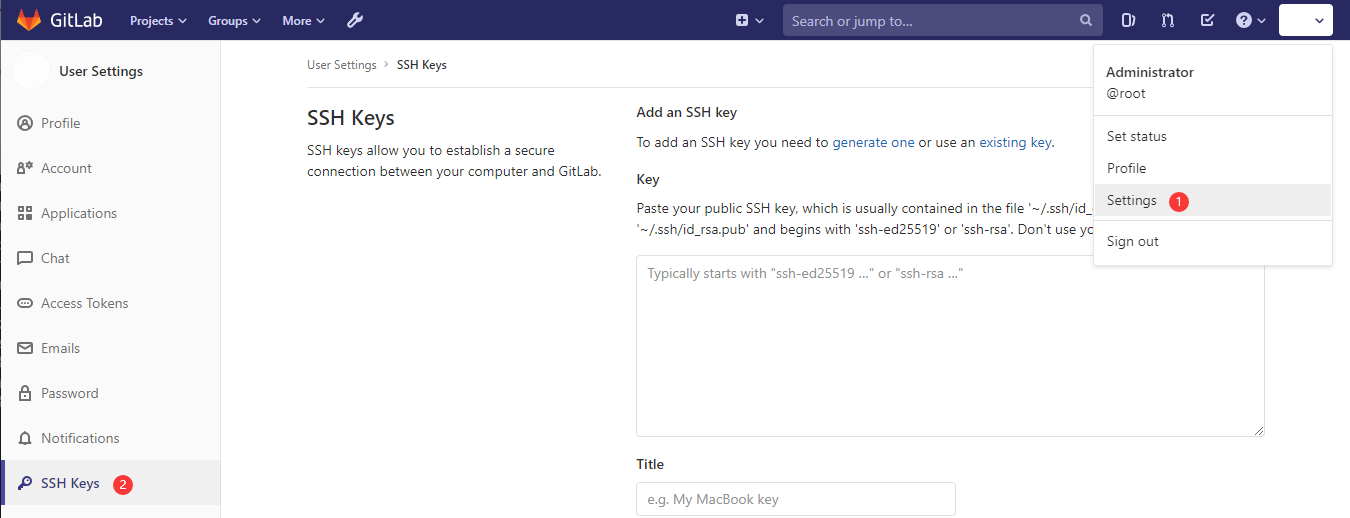Click the SSH Keys page heading
Viewport: 1350px width, 518px height.
[x=351, y=118]
